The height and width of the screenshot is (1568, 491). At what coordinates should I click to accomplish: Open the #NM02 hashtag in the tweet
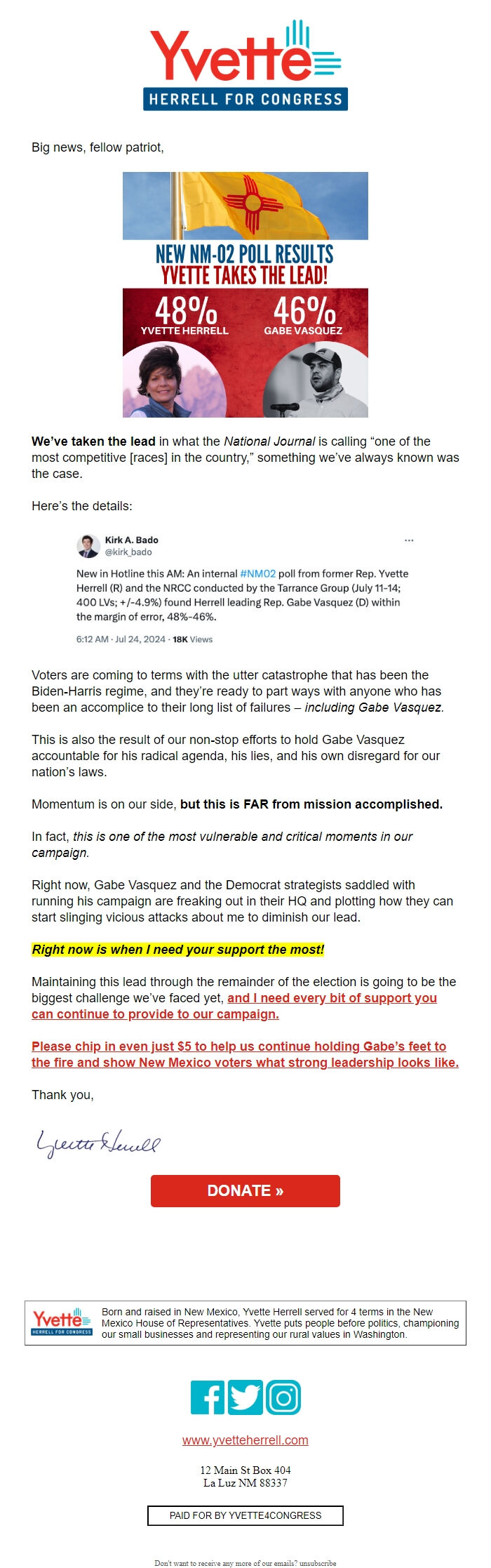(258, 573)
